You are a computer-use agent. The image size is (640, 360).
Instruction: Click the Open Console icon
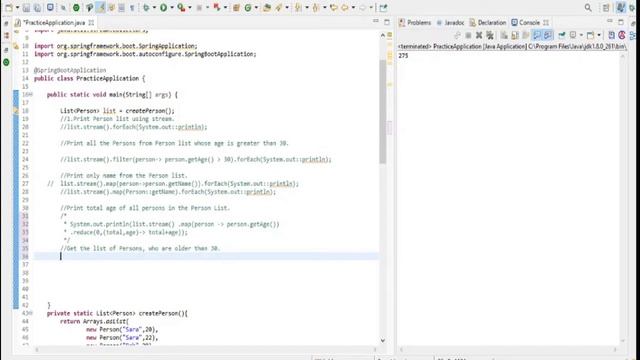tap(591, 36)
